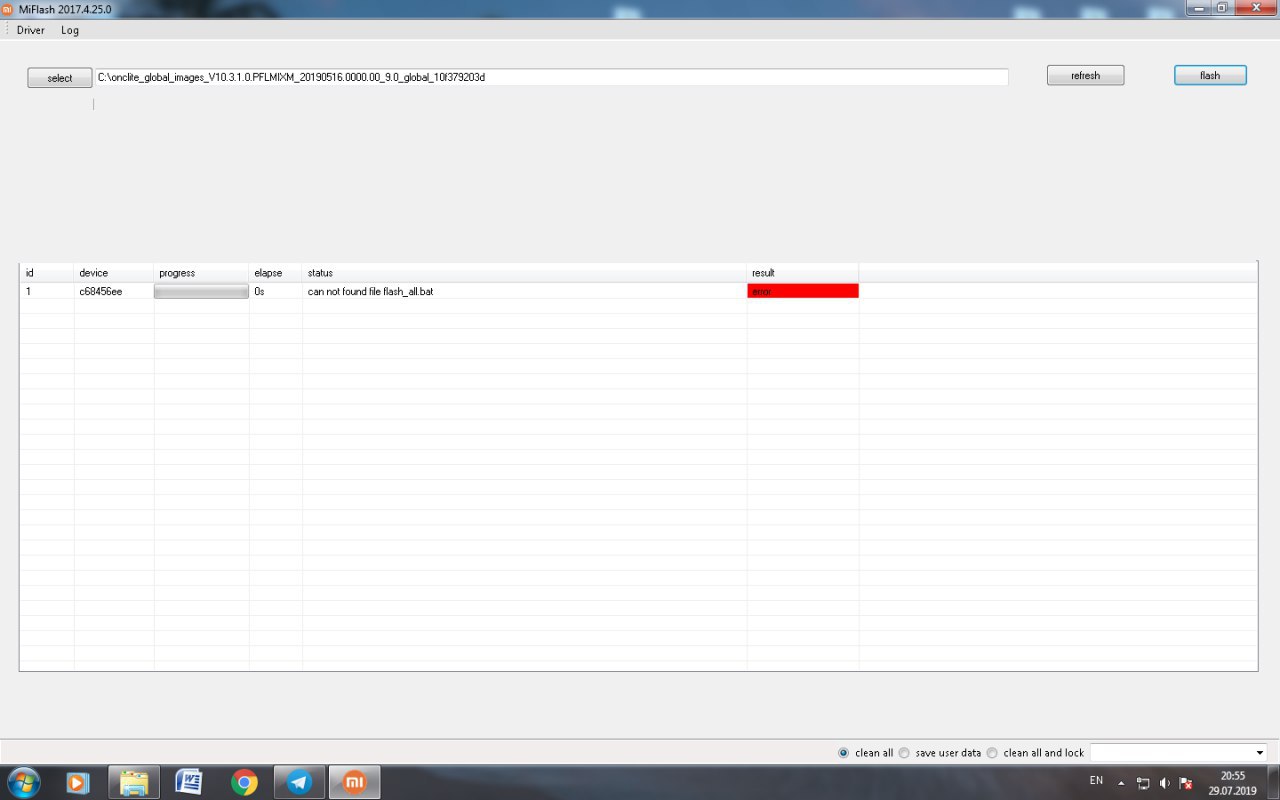Close the MiFlash window
1280x800 pixels.
[x=1254, y=7]
